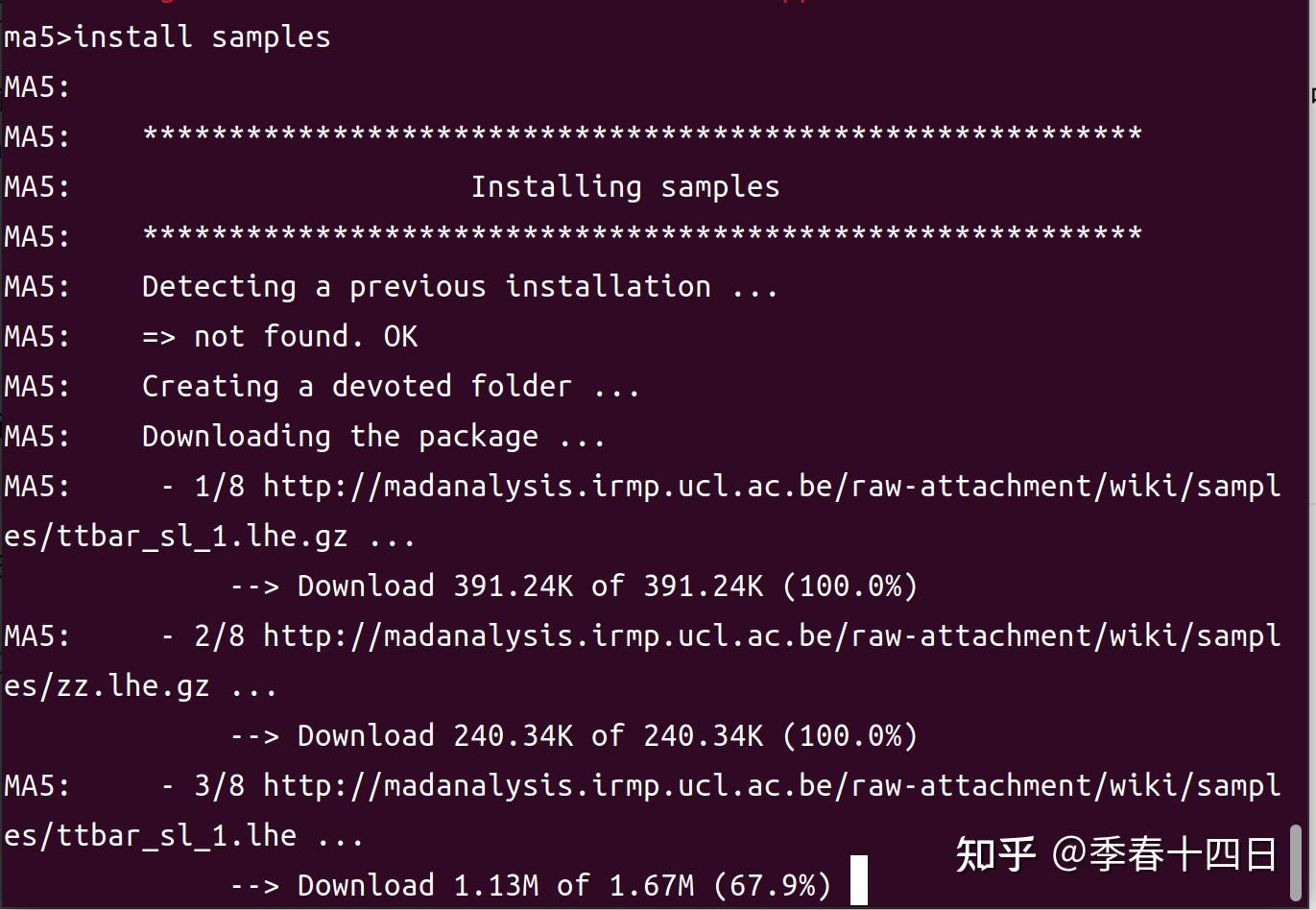Click "Detecting a previous installation" line
This screenshot has width=1316, height=910.
(x=459, y=287)
